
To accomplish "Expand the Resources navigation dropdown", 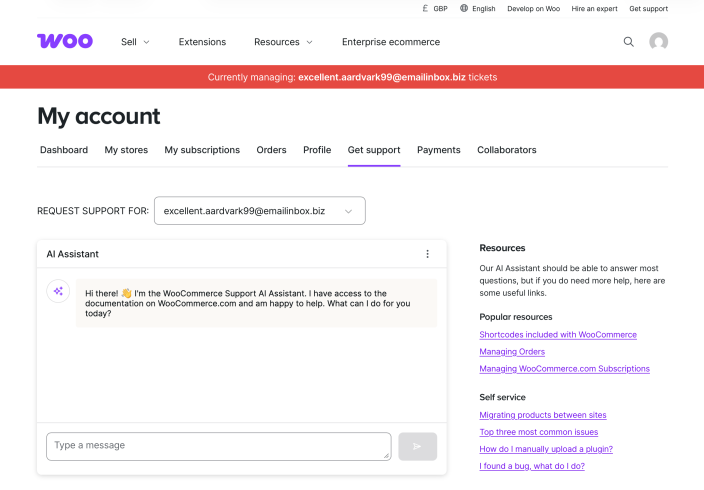I will [283, 42].
